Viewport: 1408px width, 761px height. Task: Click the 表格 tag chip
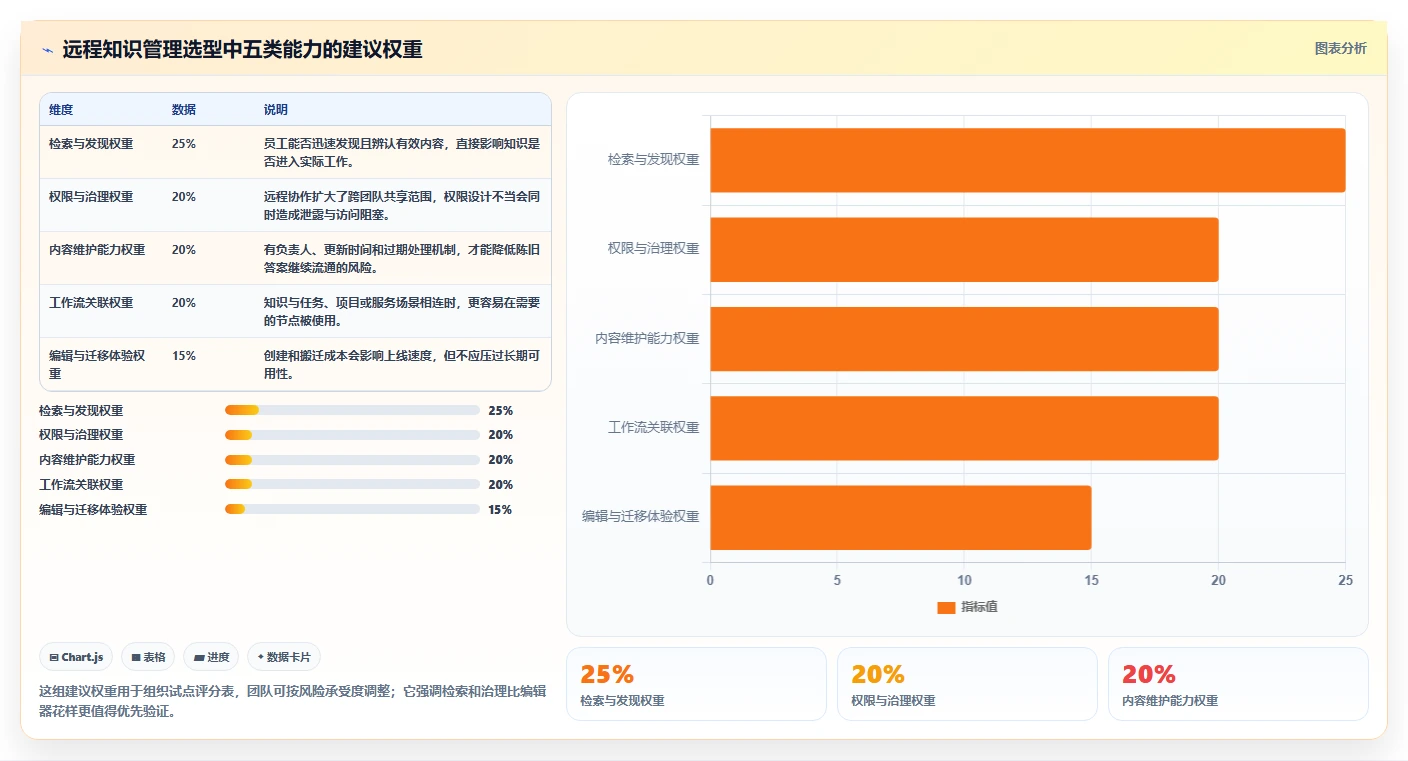click(x=148, y=657)
